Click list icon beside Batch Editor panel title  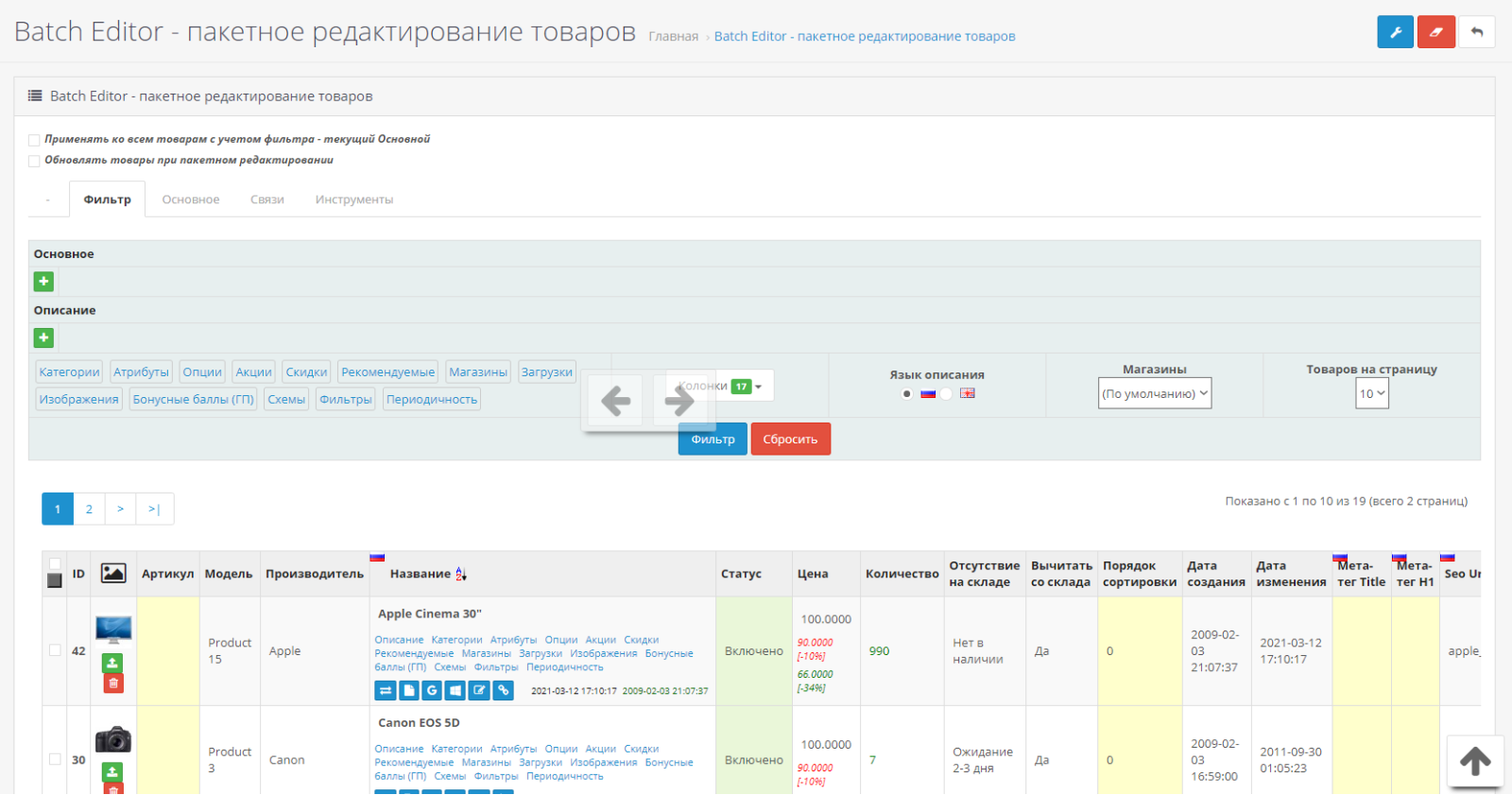[x=35, y=95]
